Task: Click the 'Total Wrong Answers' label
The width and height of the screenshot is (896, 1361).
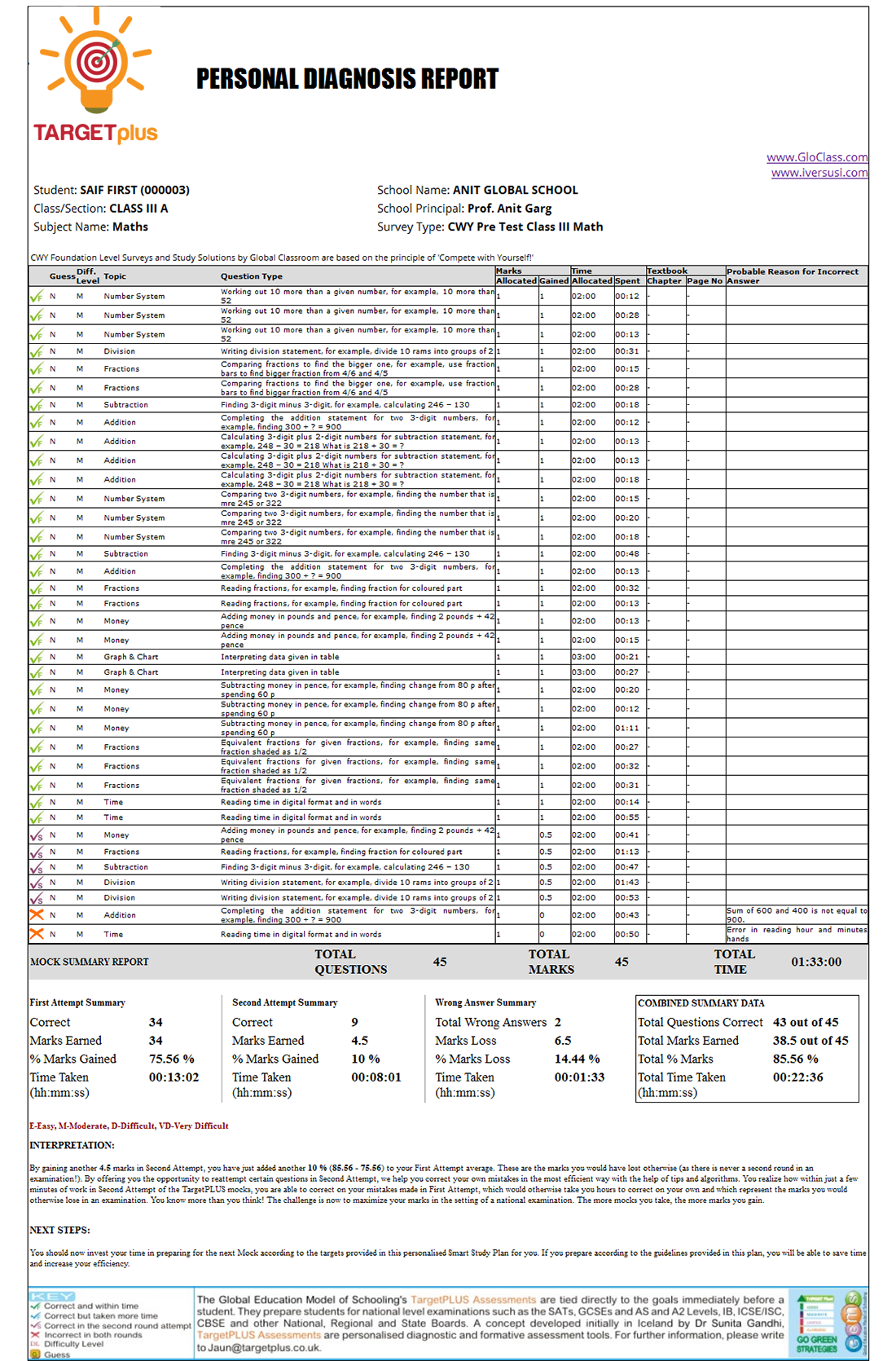Action: click(x=490, y=1022)
